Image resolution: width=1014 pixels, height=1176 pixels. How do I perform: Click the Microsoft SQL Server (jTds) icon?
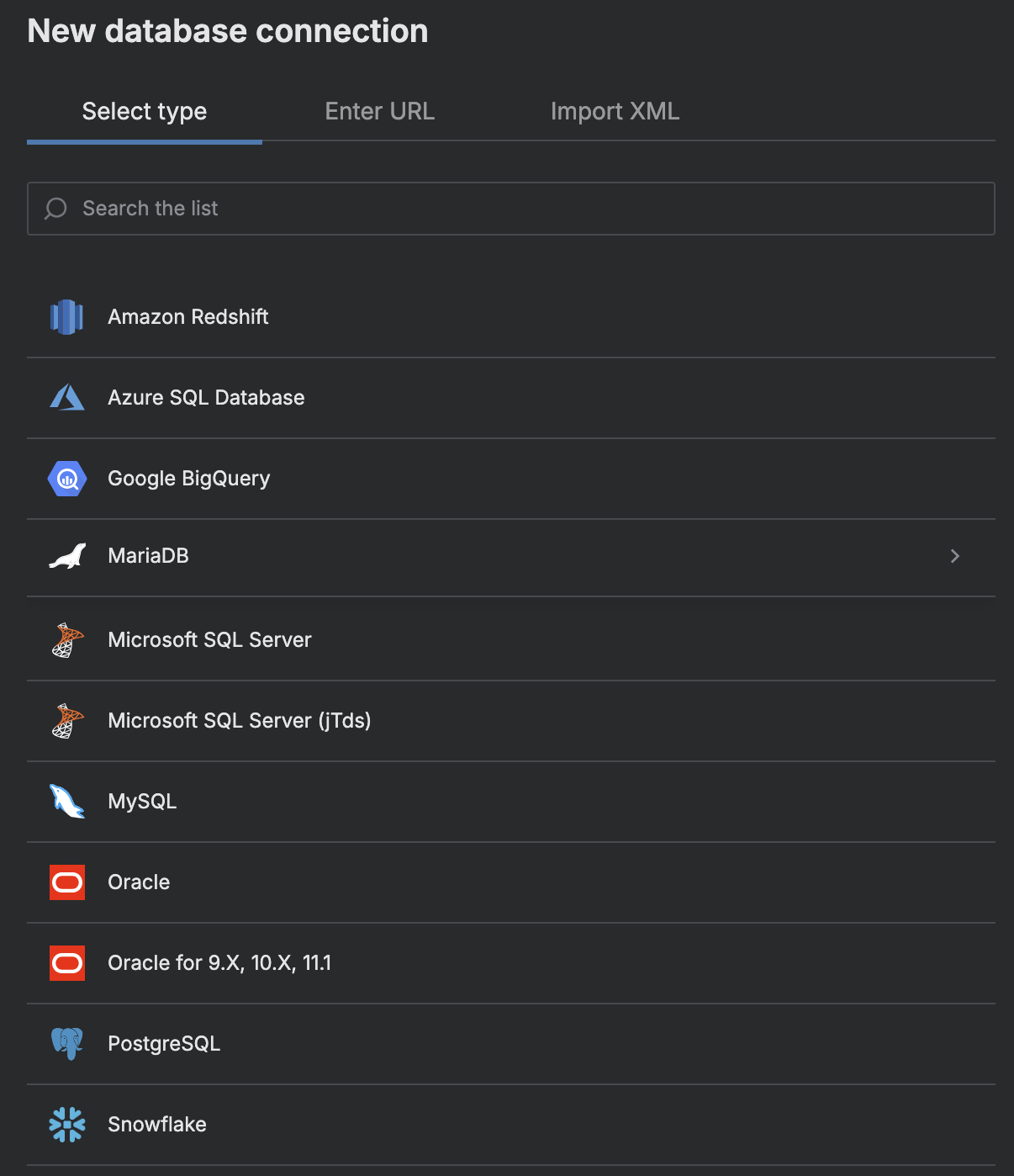[x=66, y=721]
